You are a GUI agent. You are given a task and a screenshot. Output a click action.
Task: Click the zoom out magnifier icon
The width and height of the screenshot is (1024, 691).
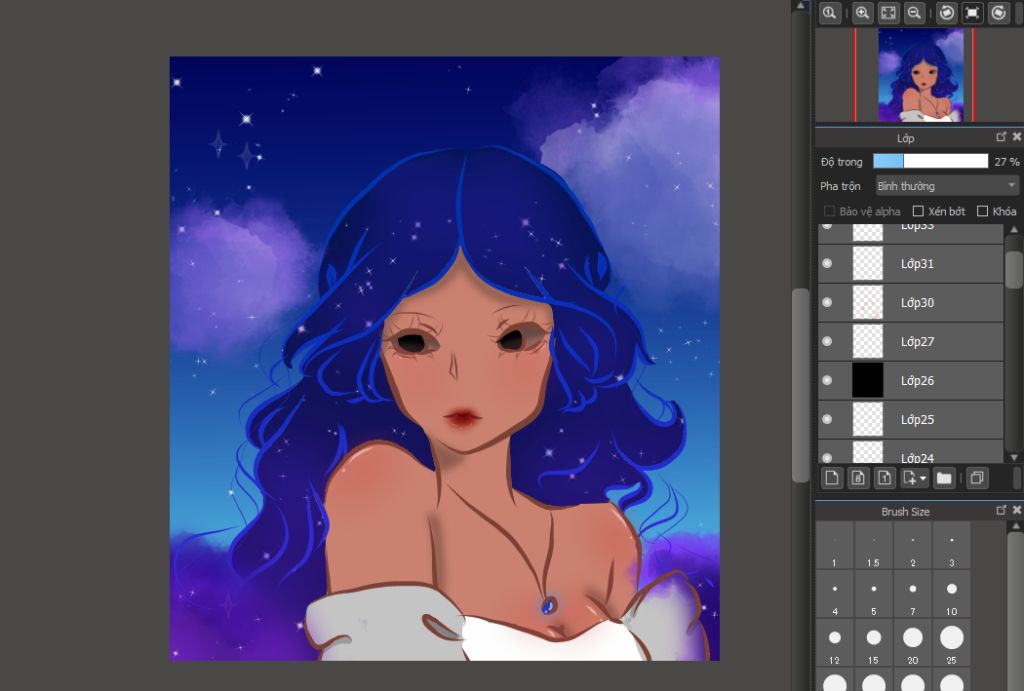[914, 13]
